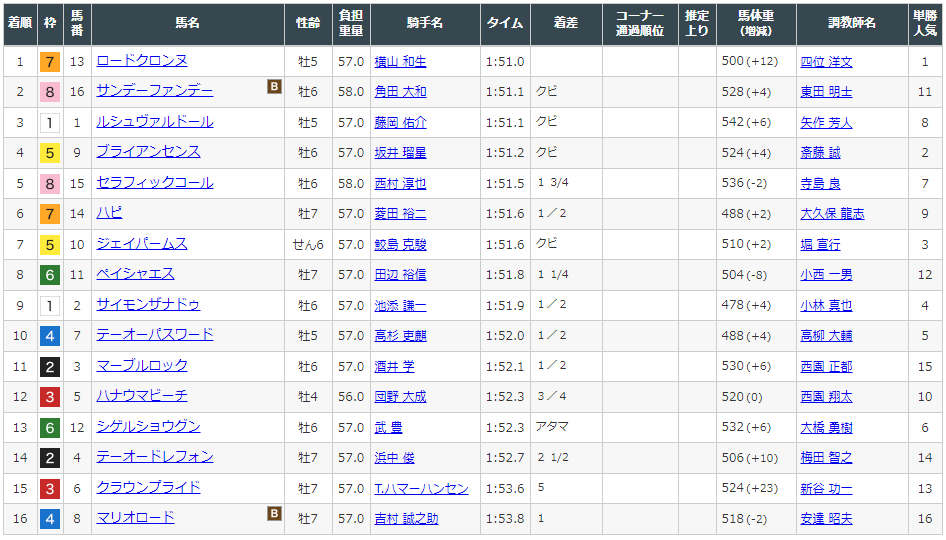
Task: Open trainer 四位 洋文 link
Action: [x=826, y=61]
